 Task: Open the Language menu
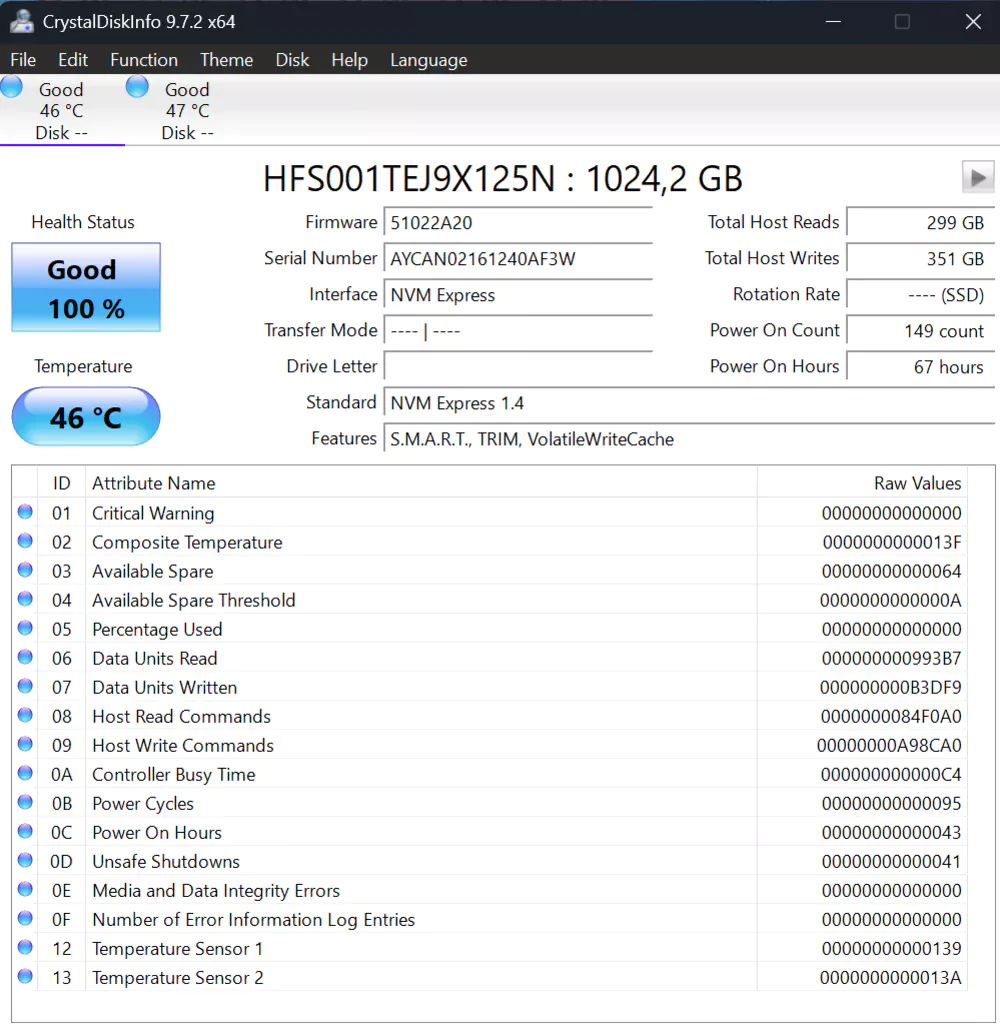click(428, 60)
